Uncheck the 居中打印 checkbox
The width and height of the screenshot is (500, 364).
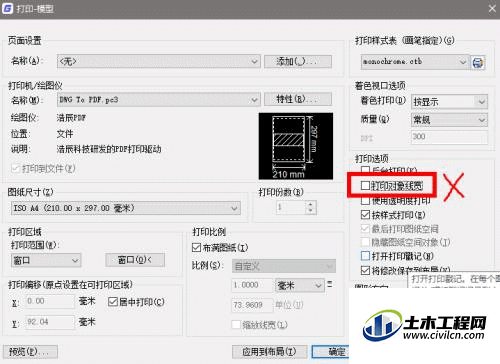[113, 302]
